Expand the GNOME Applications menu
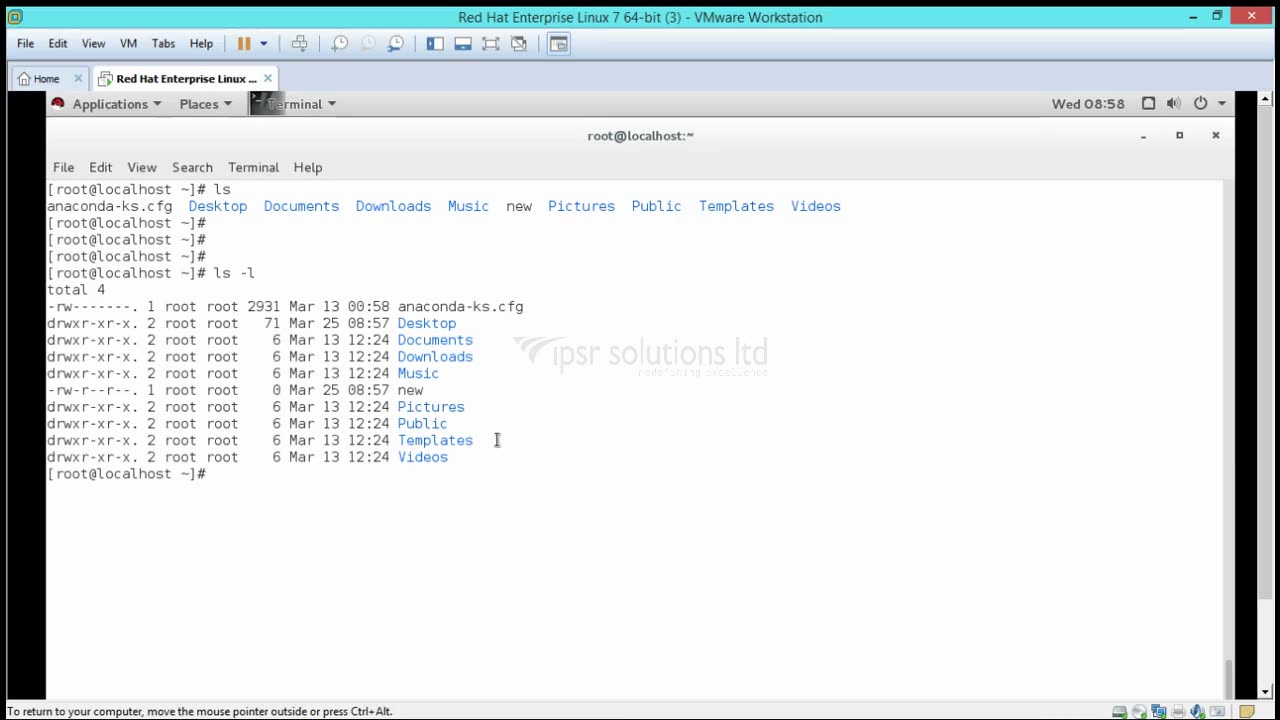 tap(116, 104)
